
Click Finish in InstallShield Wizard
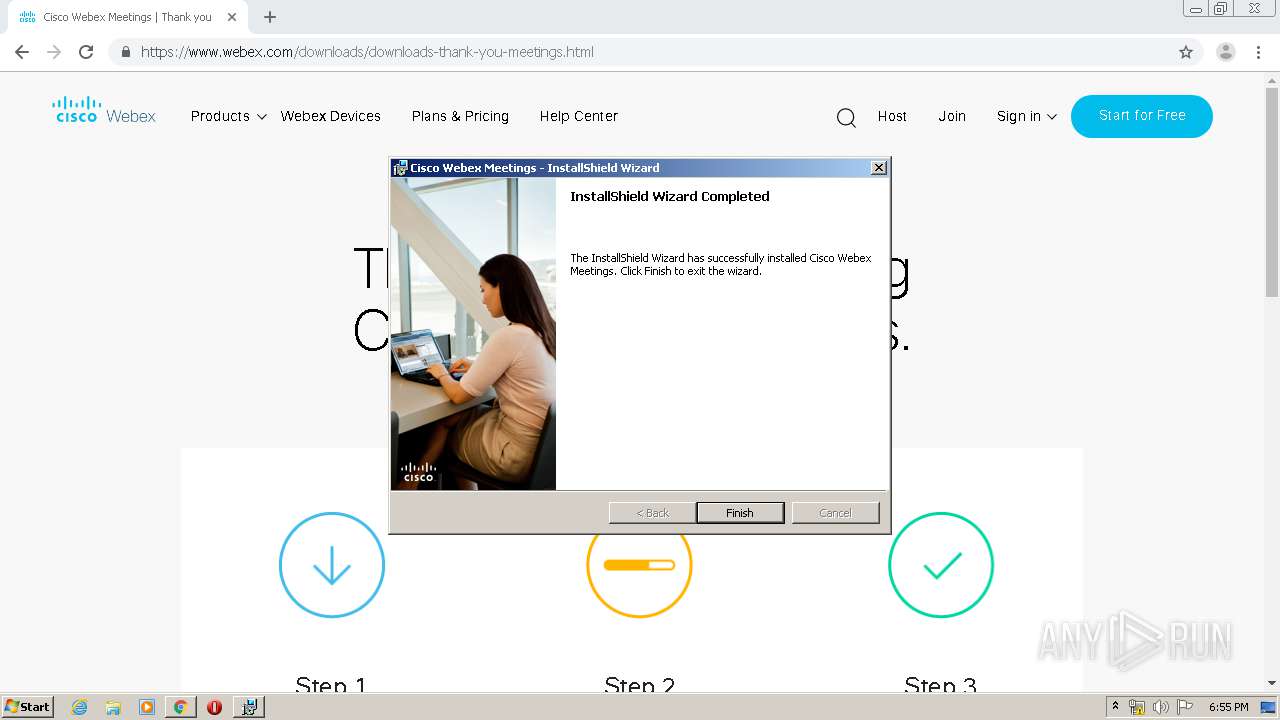[x=740, y=513]
